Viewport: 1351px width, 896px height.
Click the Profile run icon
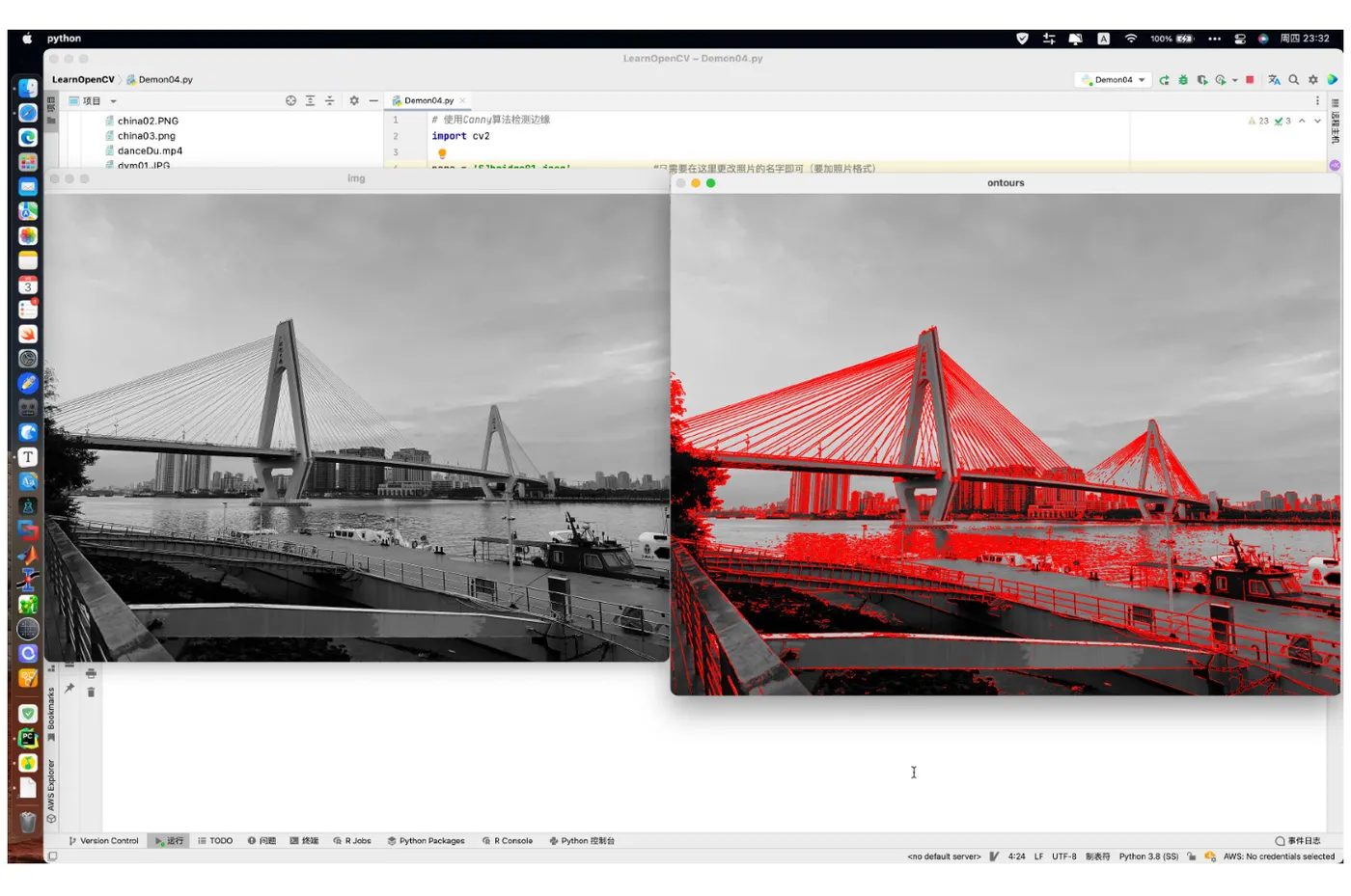click(1221, 80)
